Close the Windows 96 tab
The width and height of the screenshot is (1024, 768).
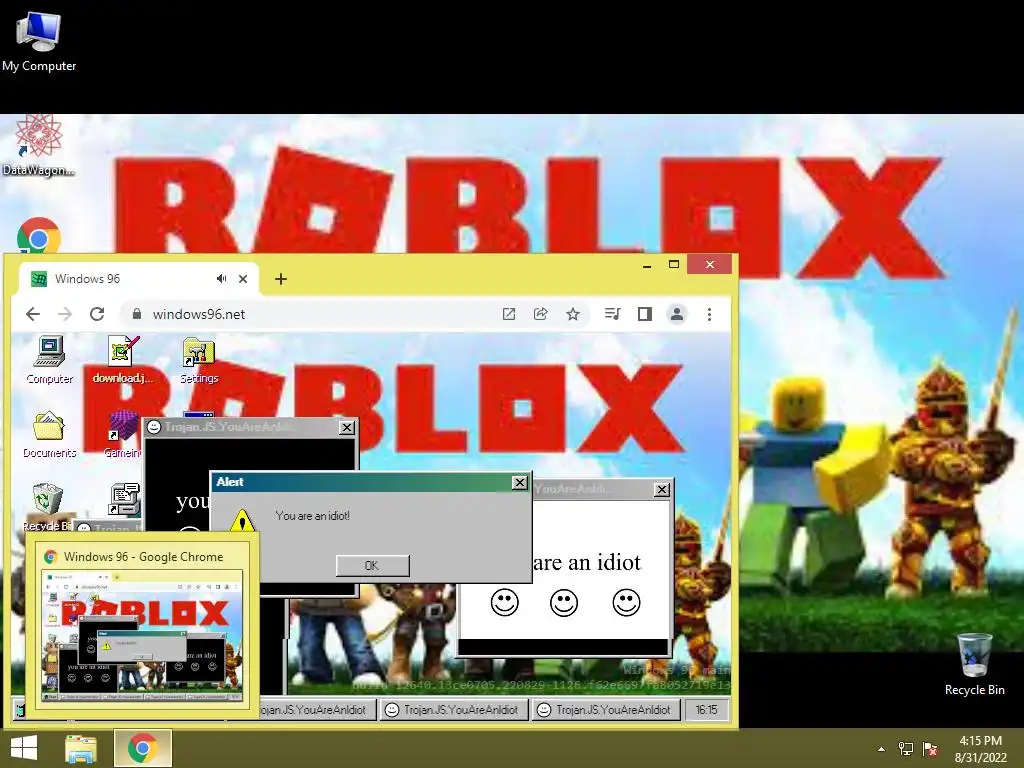coord(243,279)
